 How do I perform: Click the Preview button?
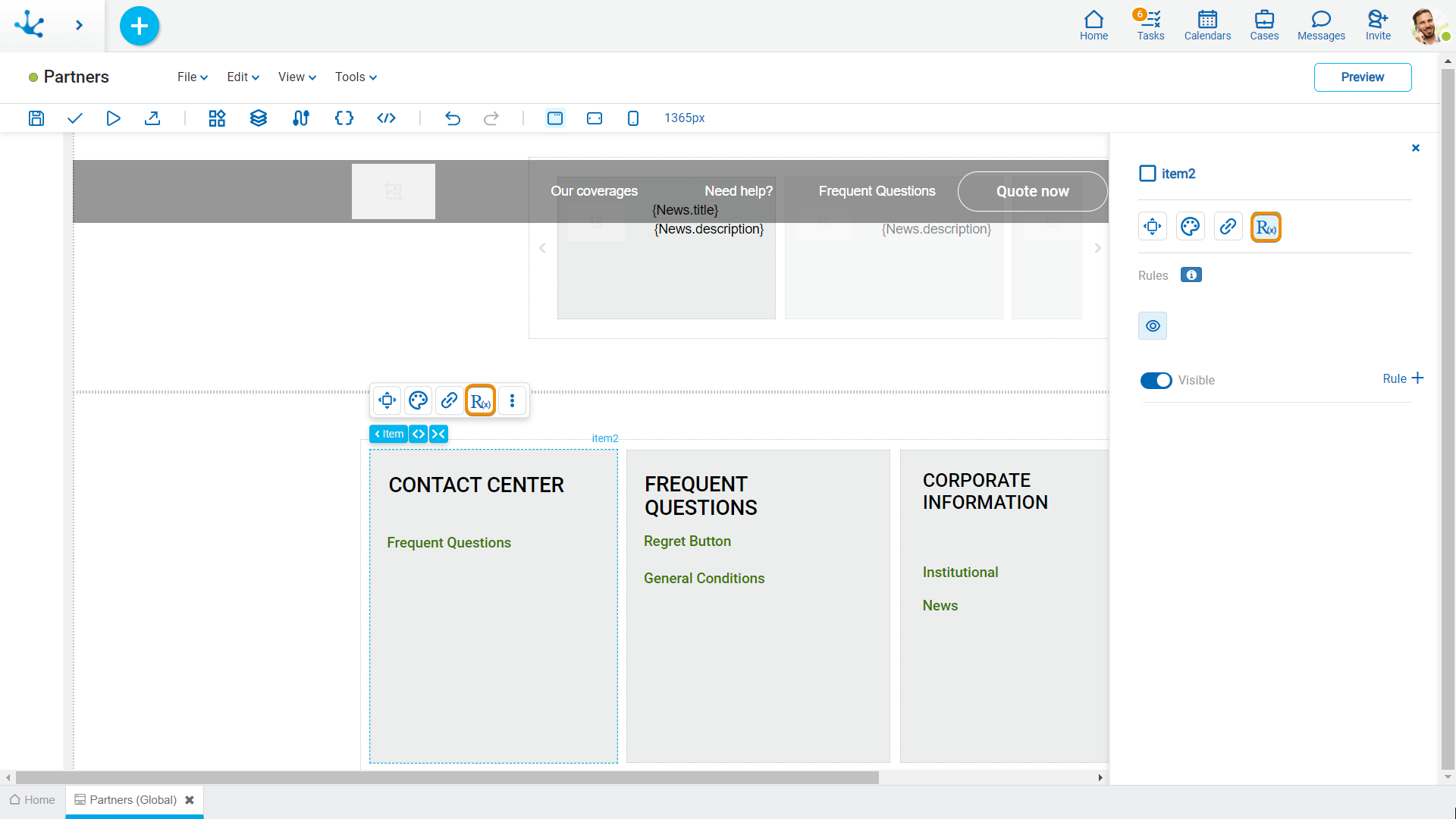tap(1362, 77)
